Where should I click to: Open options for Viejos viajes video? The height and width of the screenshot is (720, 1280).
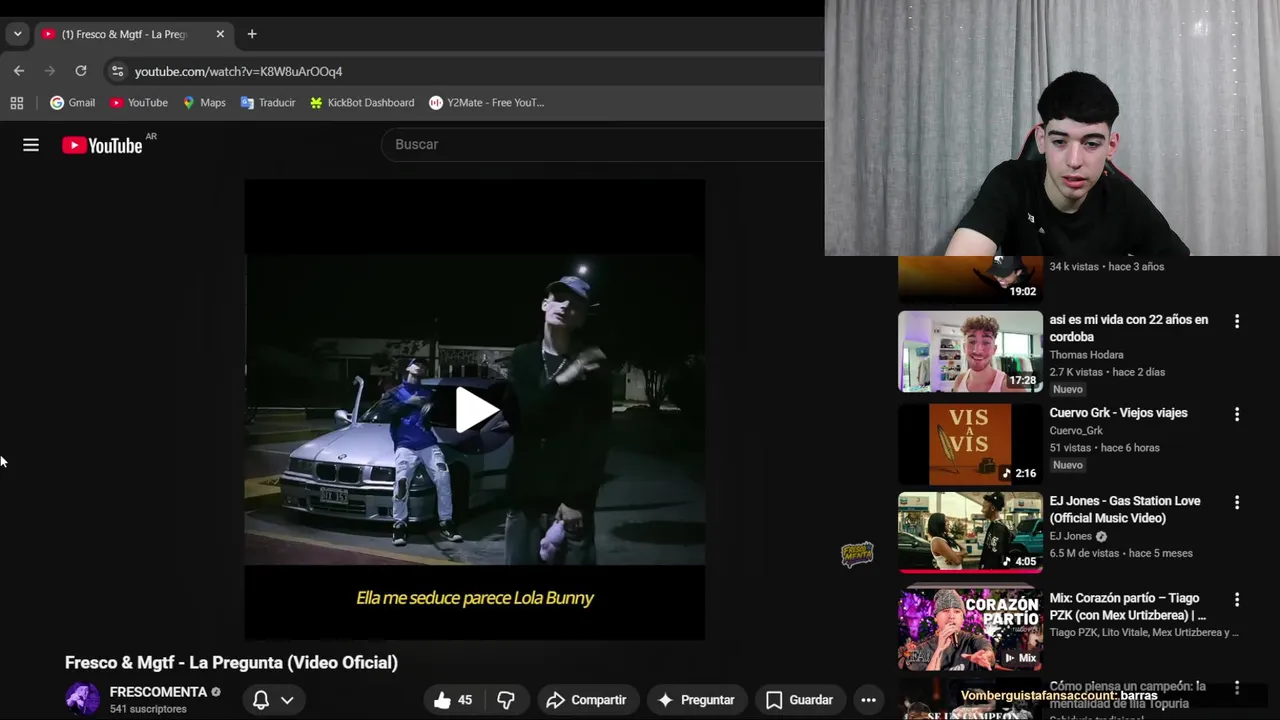click(x=1237, y=414)
